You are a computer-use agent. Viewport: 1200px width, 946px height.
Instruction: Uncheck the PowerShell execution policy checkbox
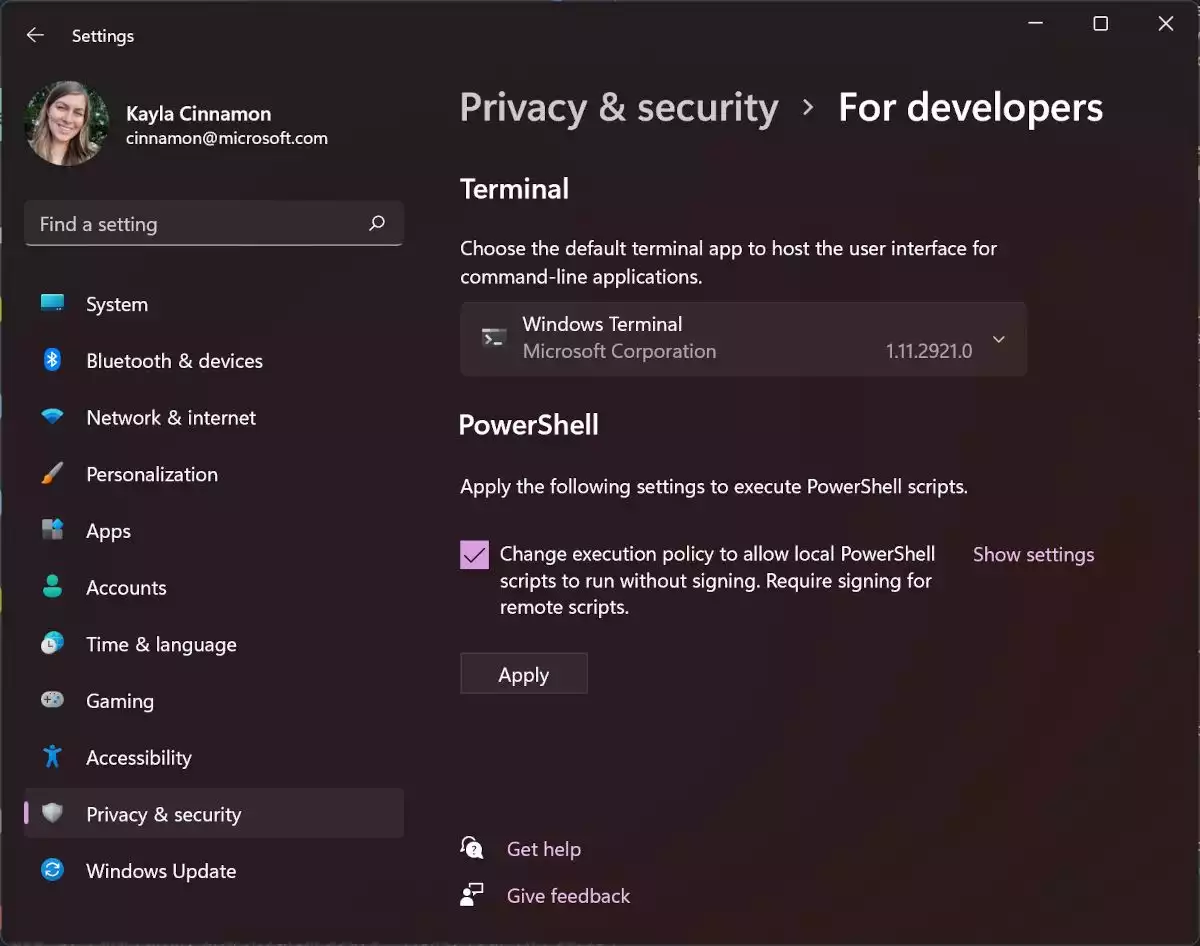click(x=475, y=554)
